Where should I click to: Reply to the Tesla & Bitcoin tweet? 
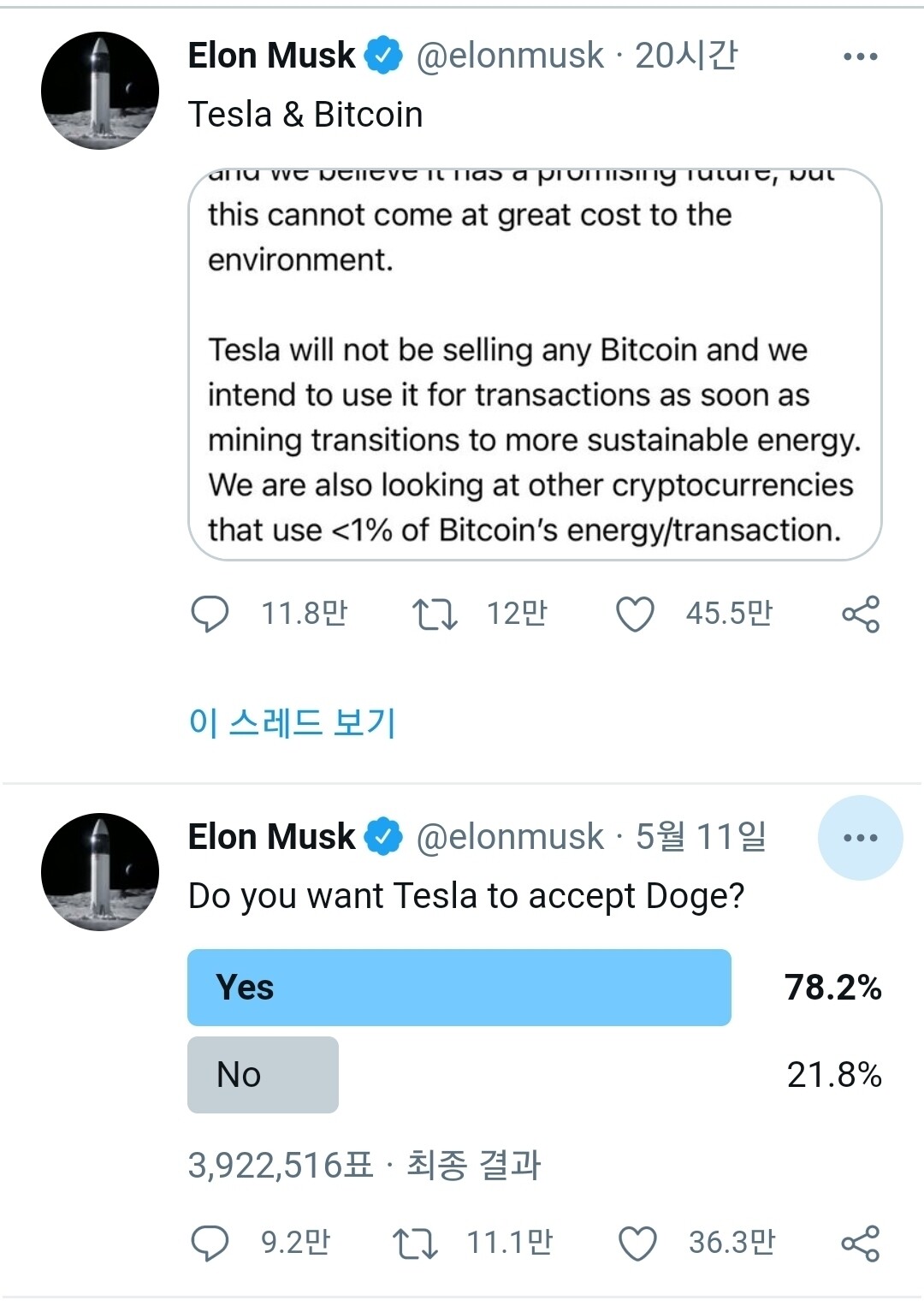pyautogui.click(x=210, y=614)
